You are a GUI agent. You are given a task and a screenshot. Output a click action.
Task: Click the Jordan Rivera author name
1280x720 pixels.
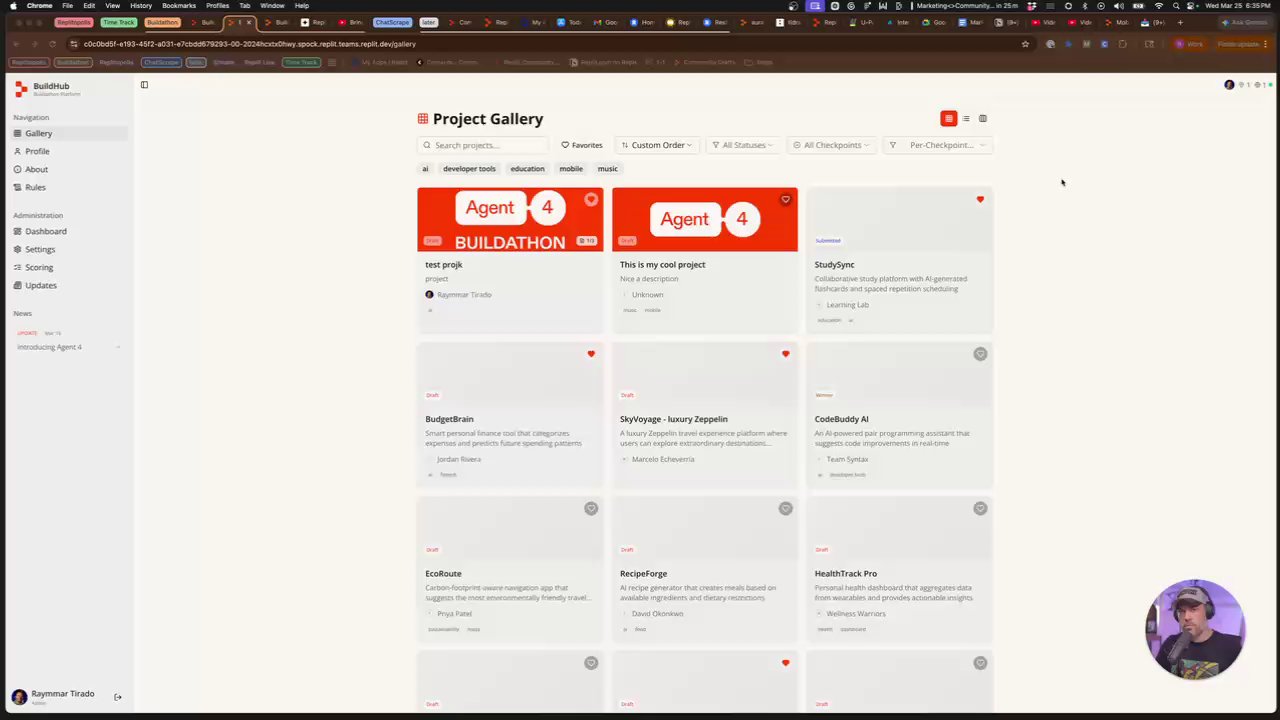[459, 459]
